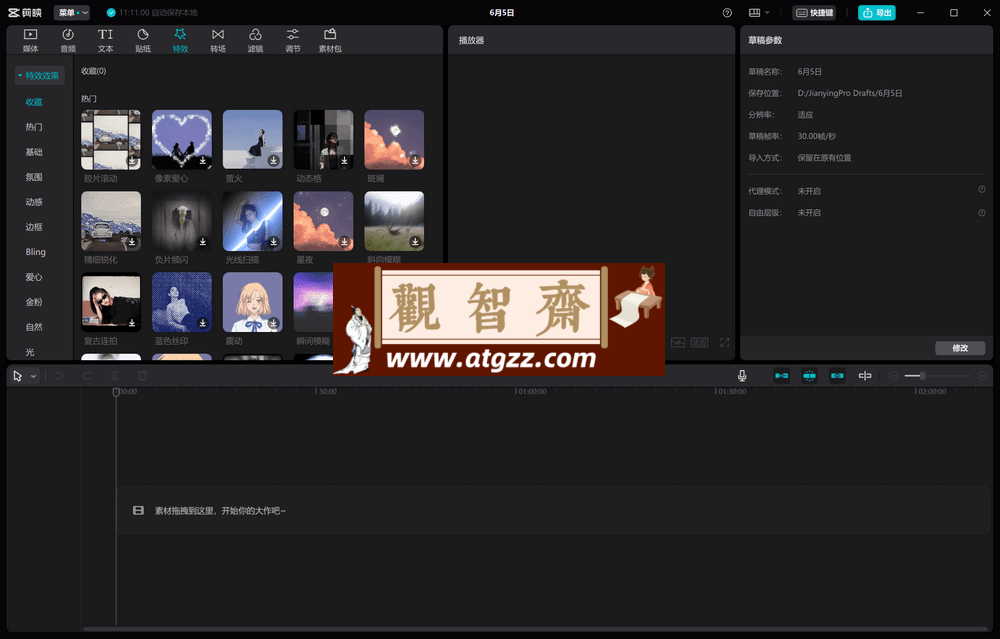Toggle main track magnet
Image resolution: width=1000 pixels, height=639 pixels.
point(781,376)
